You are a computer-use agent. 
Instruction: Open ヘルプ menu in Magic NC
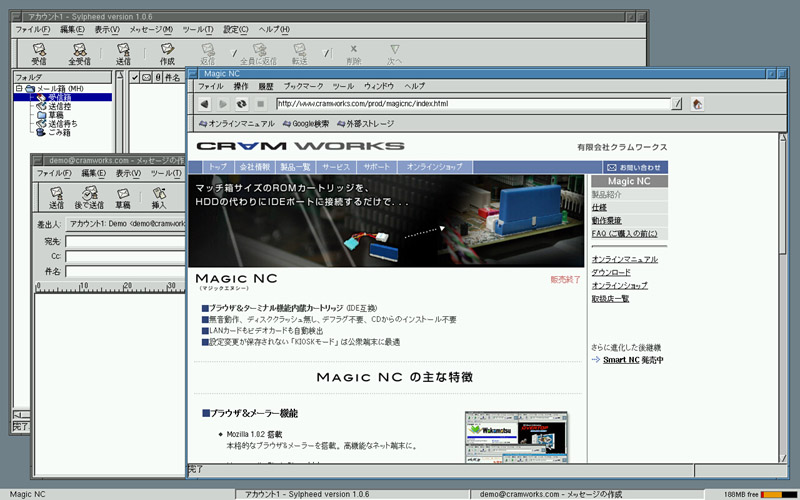point(414,86)
